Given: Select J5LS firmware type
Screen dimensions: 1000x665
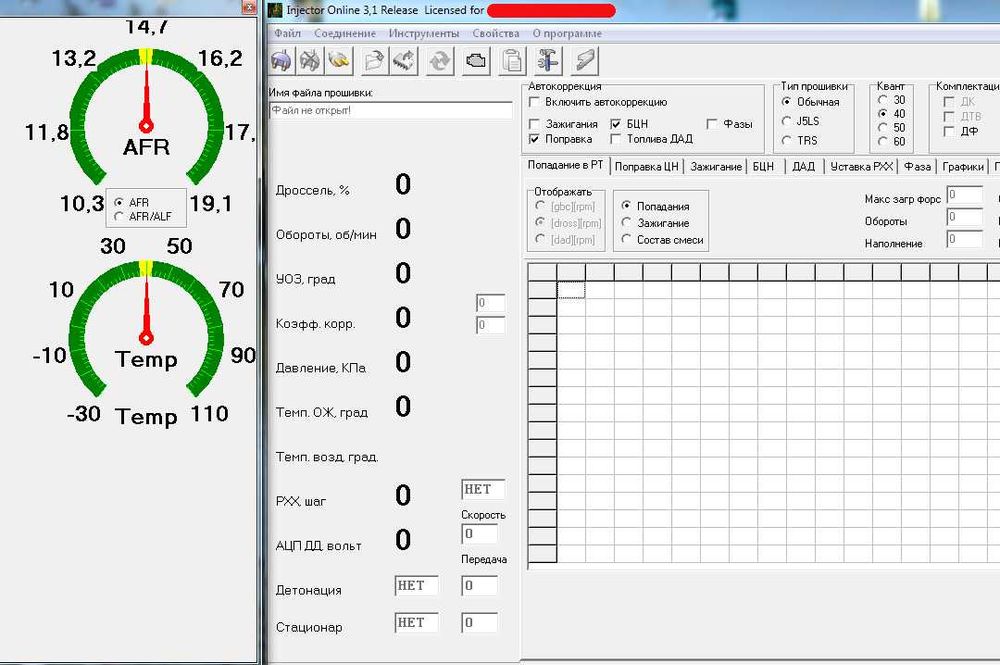Looking at the screenshot, I should (x=786, y=121).
